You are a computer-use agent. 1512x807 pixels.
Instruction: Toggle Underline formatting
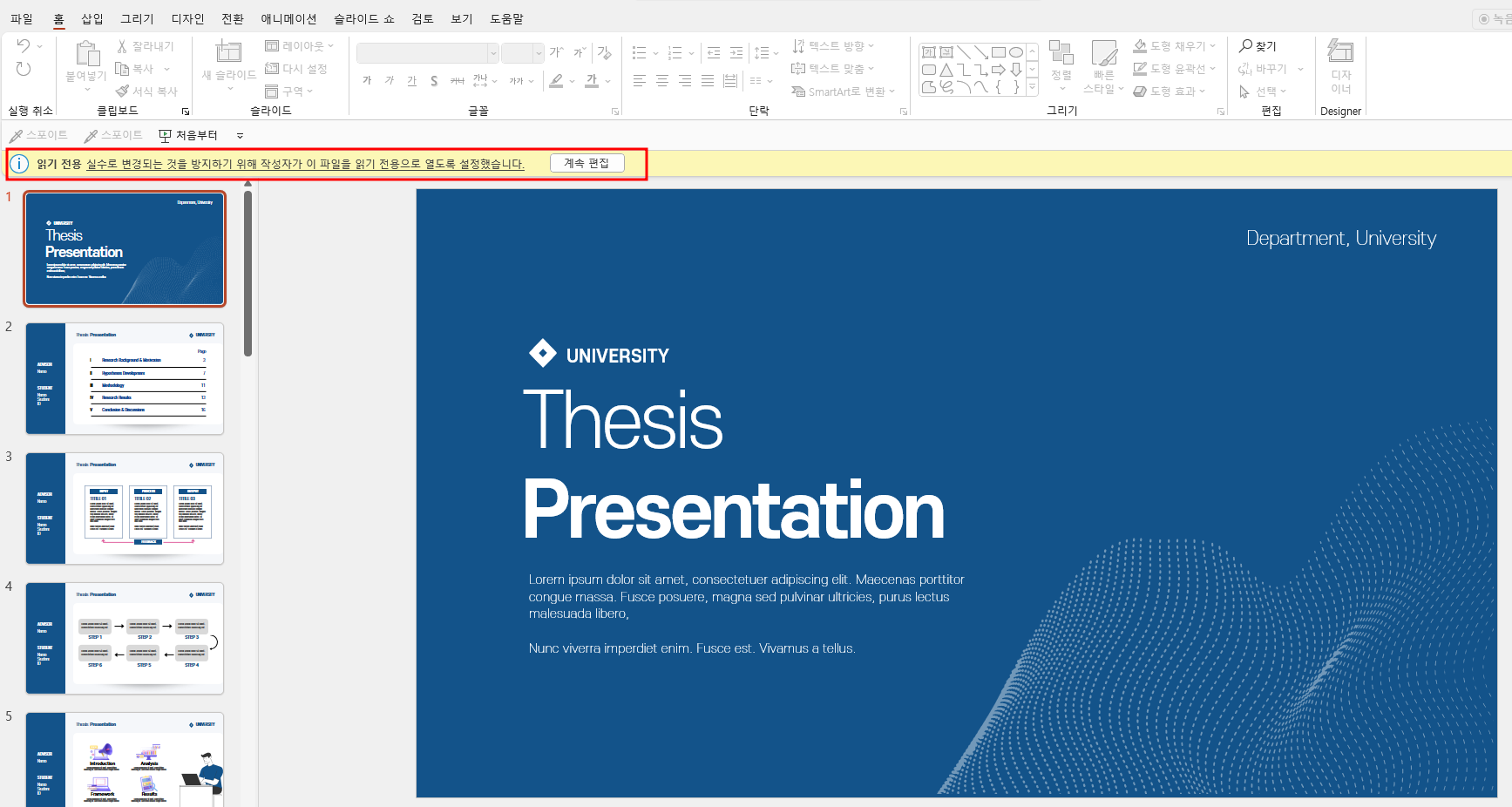[x=412, y=80]
